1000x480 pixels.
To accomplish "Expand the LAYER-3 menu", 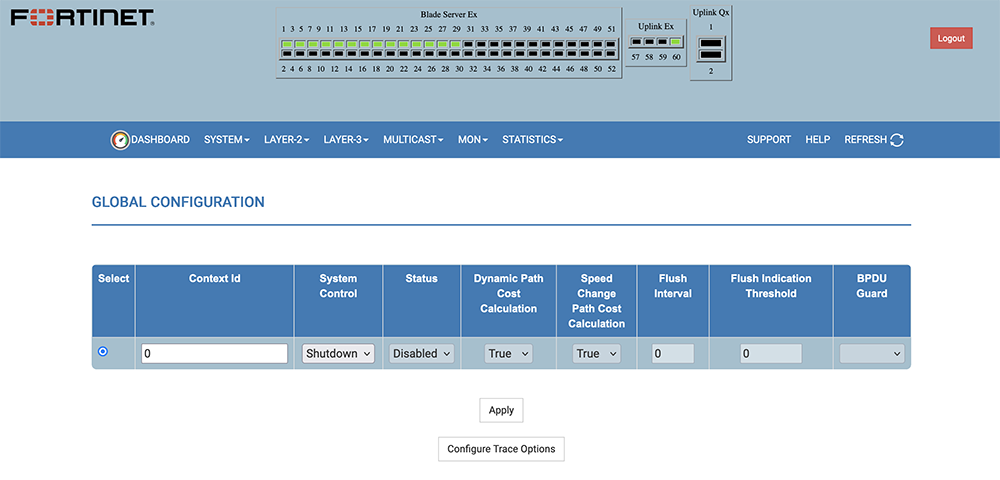I will point(346,140).
